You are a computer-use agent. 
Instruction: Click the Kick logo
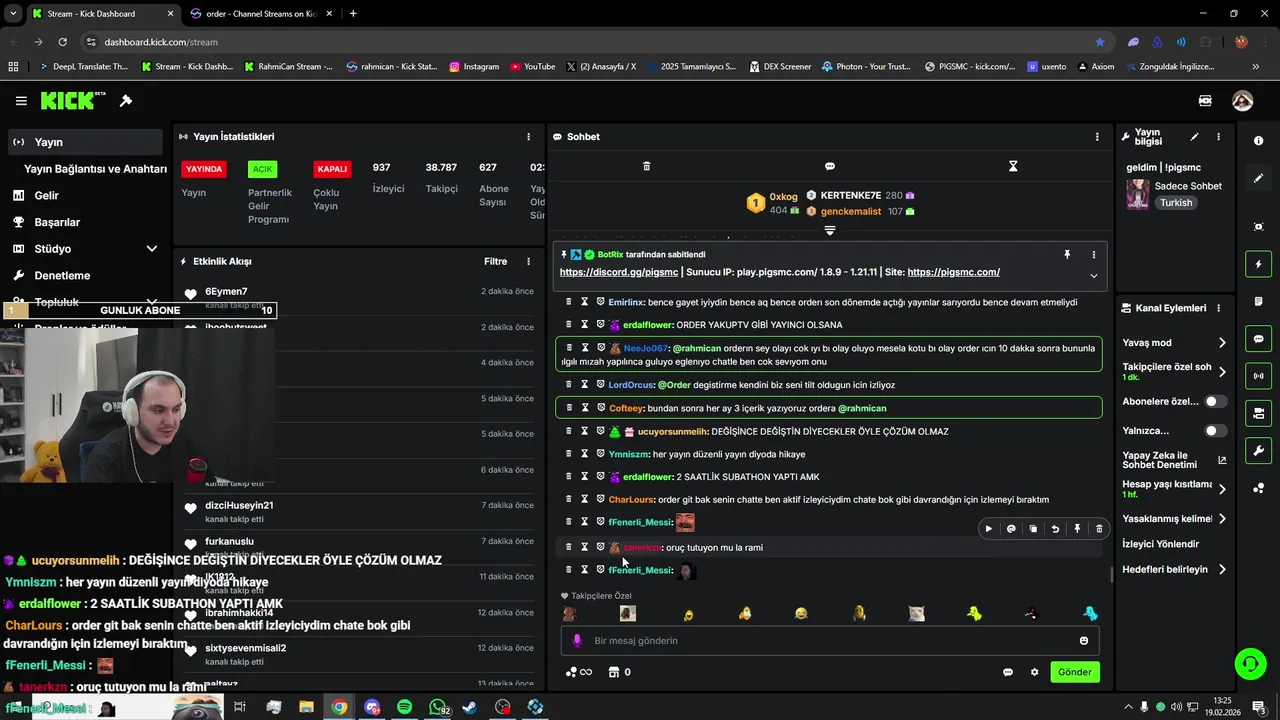coord(73,101)
